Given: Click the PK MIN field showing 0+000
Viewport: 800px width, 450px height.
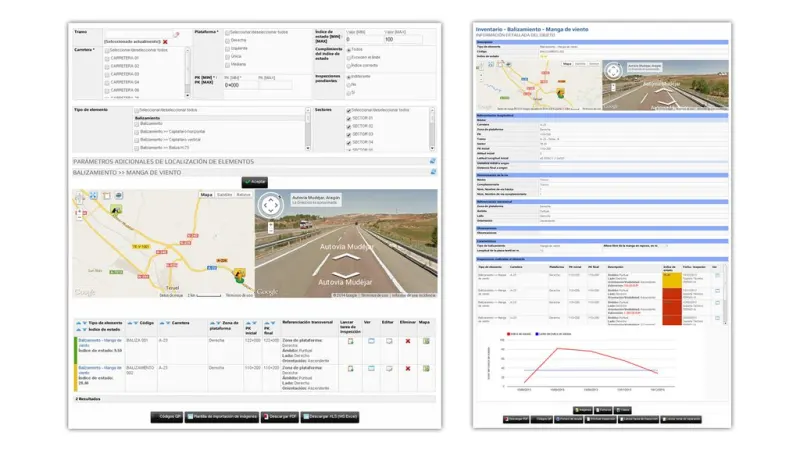Looking at the screenshot, I should tap(240, 85).
